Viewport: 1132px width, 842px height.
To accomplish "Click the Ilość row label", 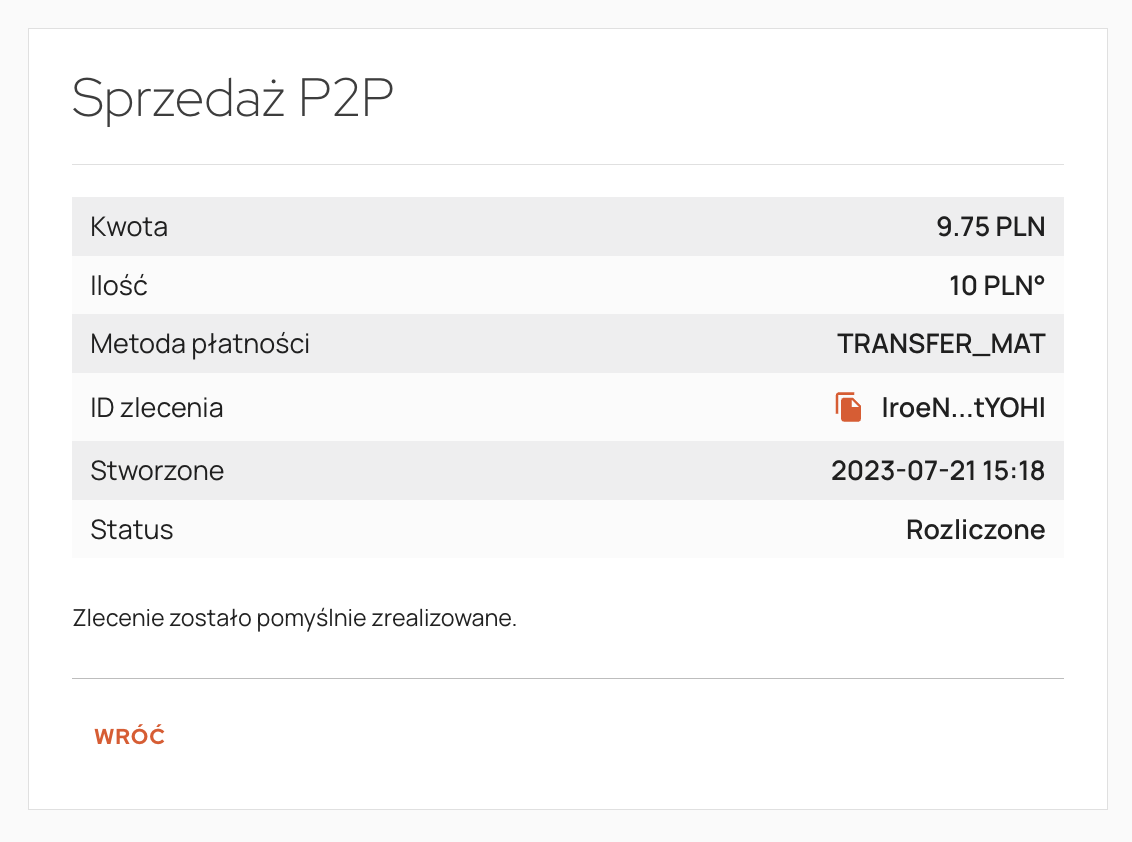I will pyautogui.click(x=119, y=286).
